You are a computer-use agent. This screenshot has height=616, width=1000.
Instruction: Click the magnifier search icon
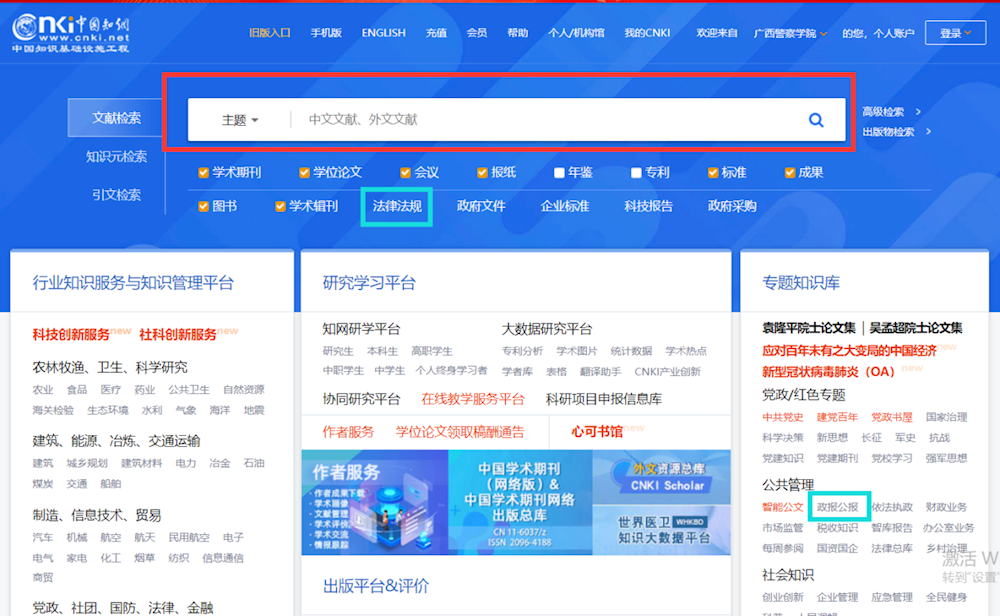point(816,120)
